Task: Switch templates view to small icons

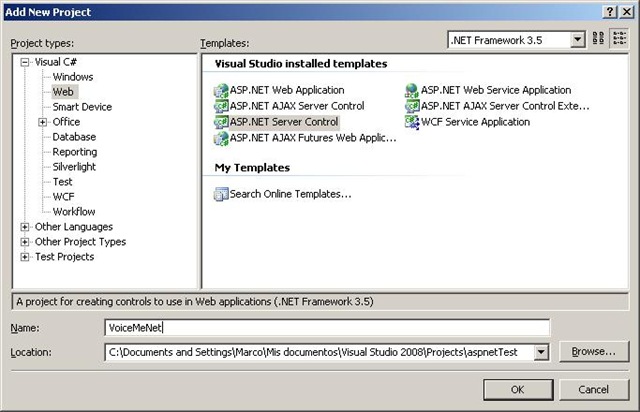Action: (x=619, y=39)
